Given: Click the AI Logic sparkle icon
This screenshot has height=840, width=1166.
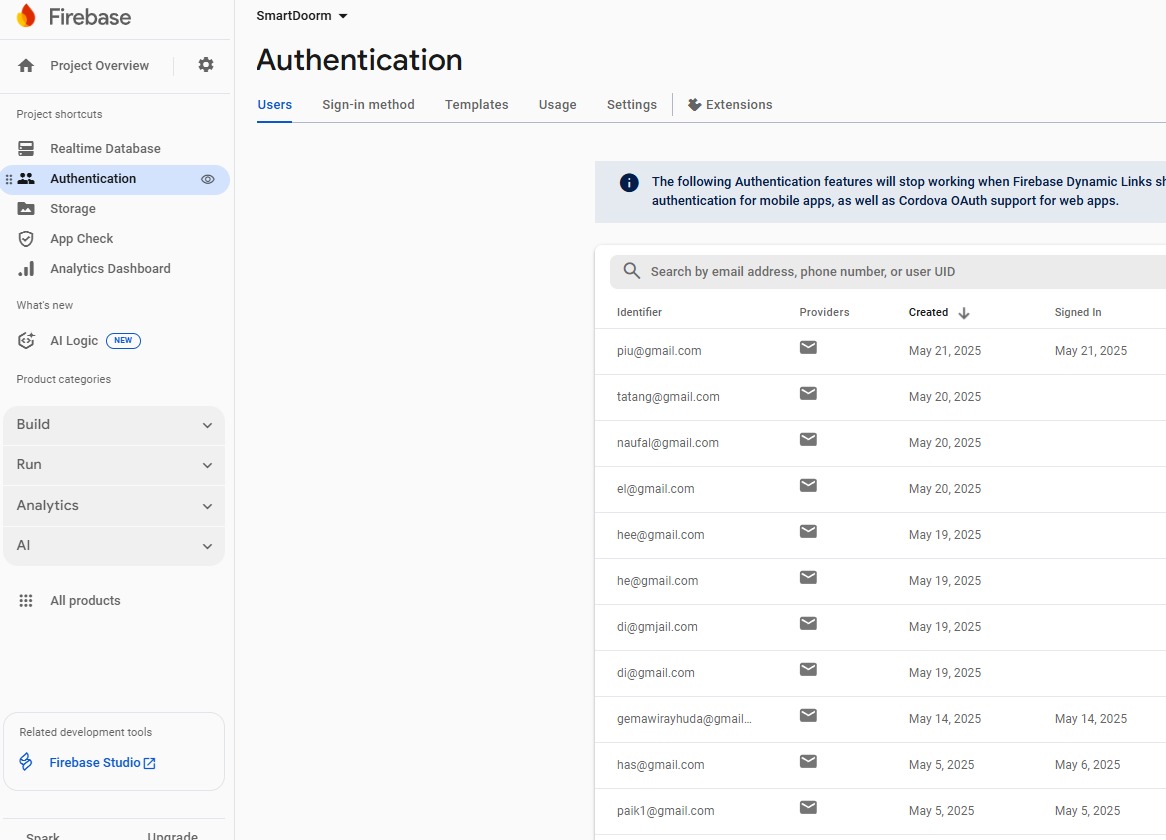Looking at the screenshot, I should click(x=26, y=341).
